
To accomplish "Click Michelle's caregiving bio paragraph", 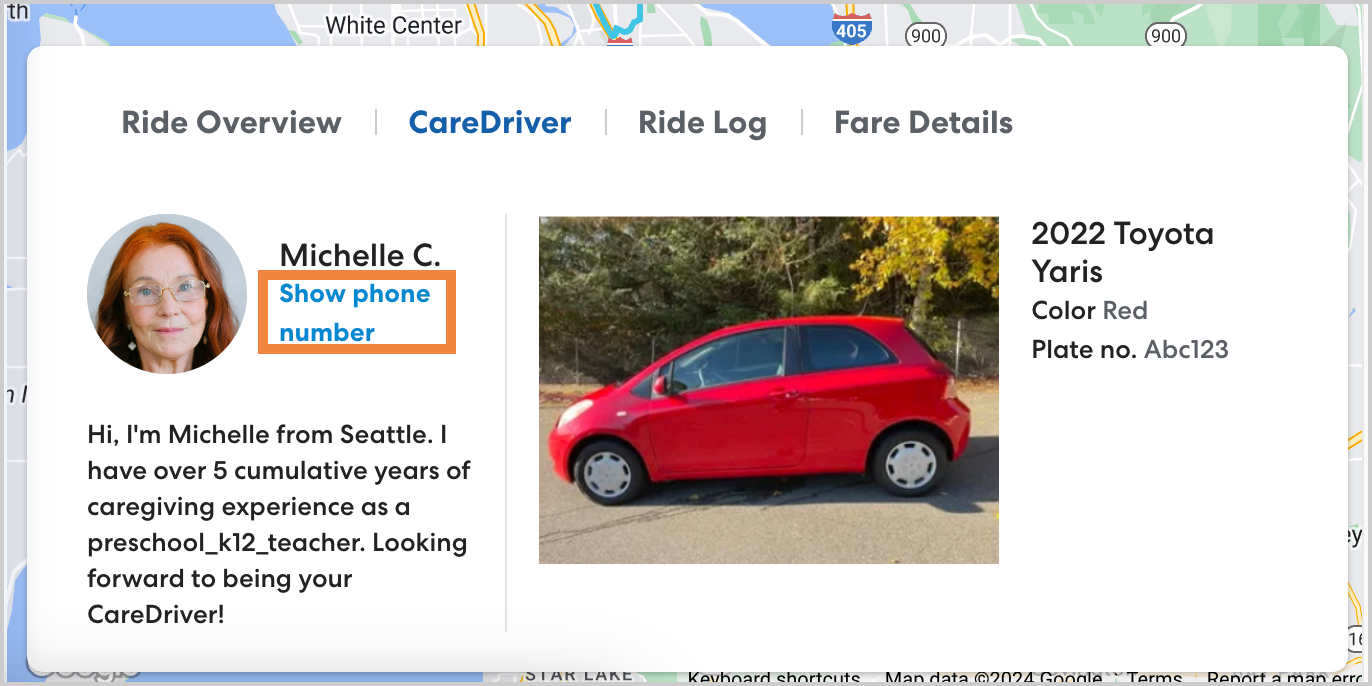I will [x=279, y=525].
